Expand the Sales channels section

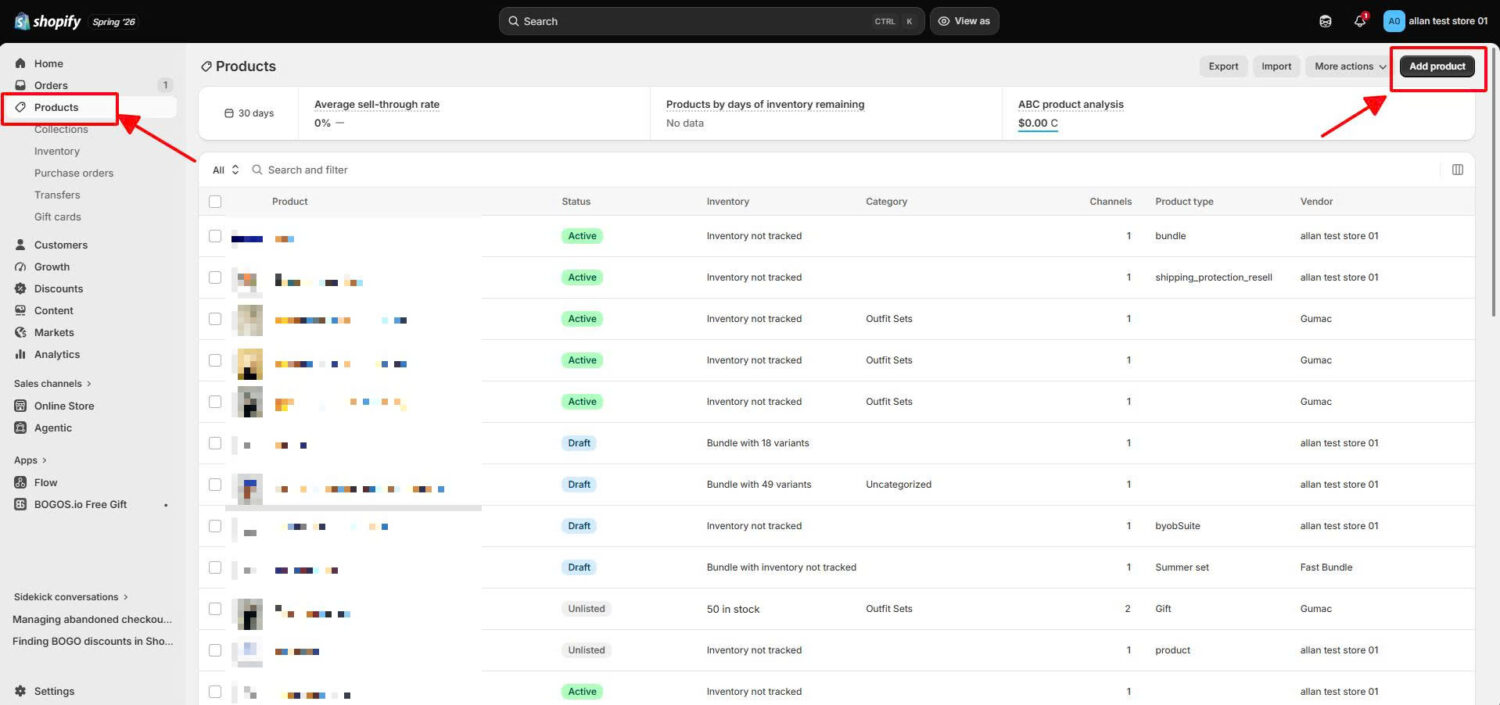click(52, 383)
